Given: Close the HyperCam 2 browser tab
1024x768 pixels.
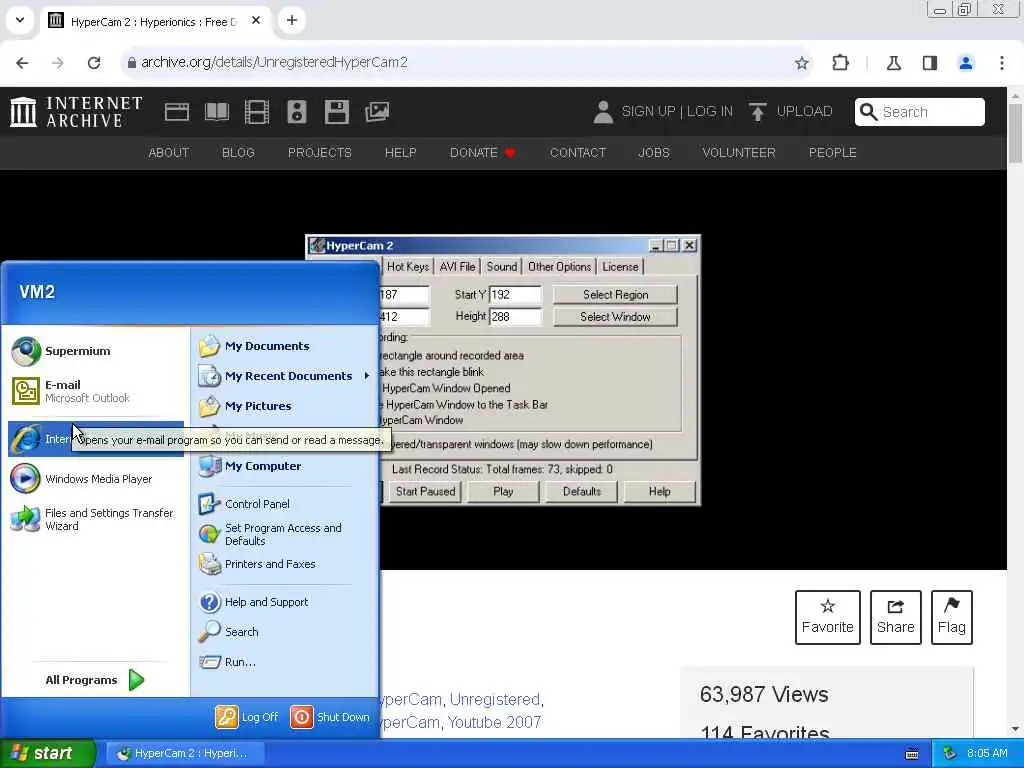Looking at the screenshot, I should pos(256,20).
